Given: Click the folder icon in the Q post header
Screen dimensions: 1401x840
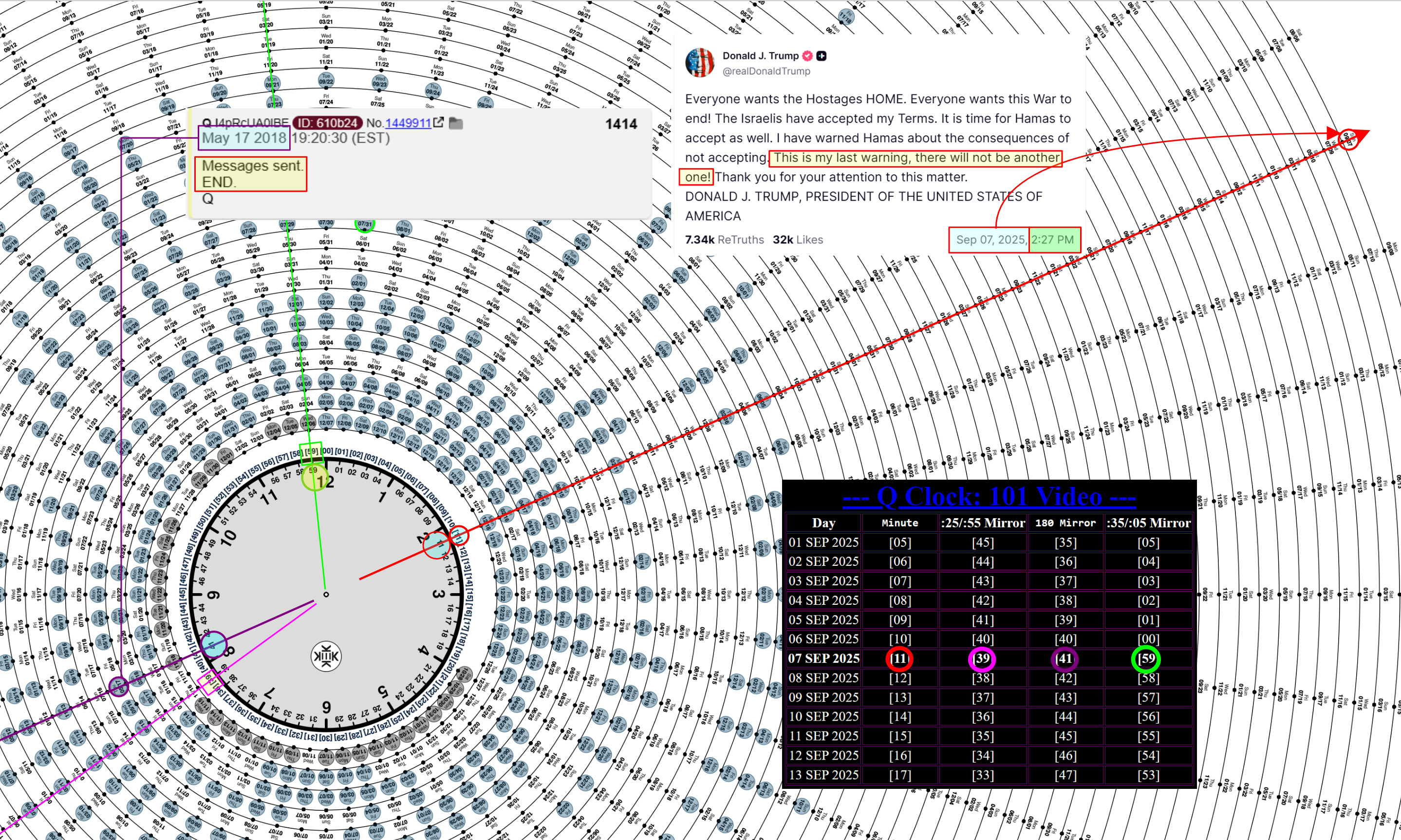Looking at the screenshot, I should click(456, 123).
